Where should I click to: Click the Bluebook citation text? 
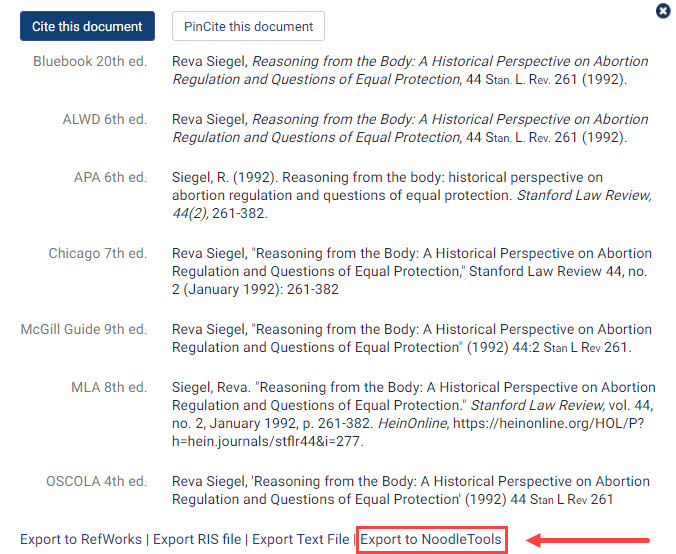(x=410, y=70)
